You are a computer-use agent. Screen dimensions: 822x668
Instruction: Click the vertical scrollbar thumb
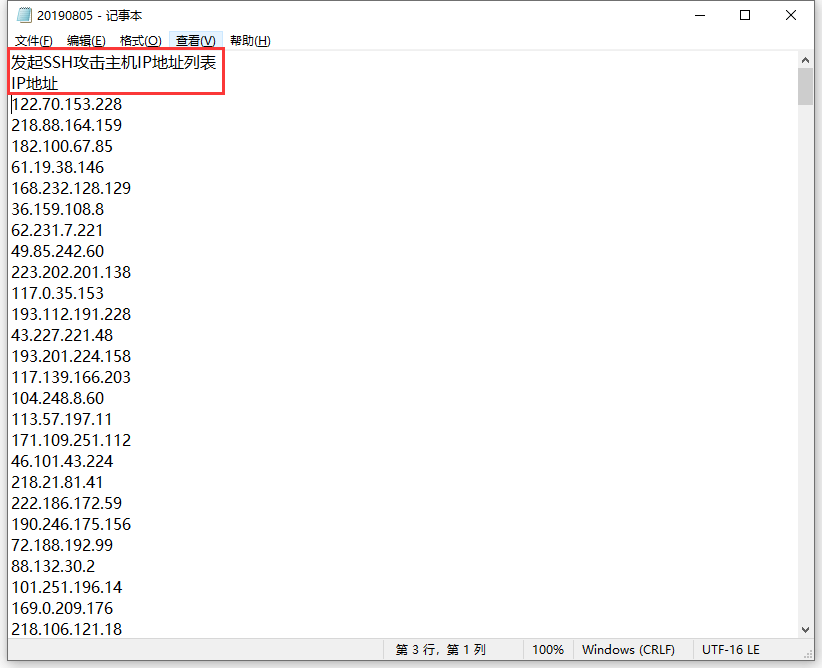pyautogui.click(x=805, y=87)
